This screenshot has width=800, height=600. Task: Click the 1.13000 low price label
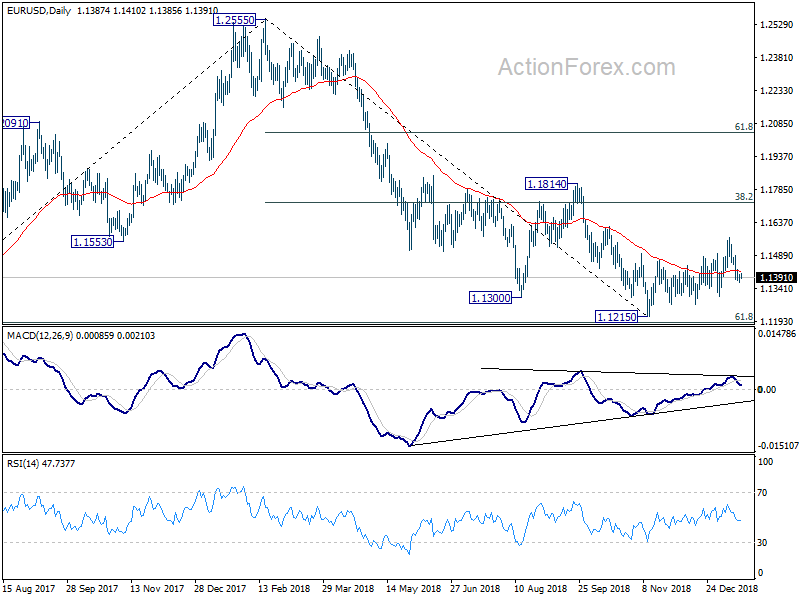(490, 298)
